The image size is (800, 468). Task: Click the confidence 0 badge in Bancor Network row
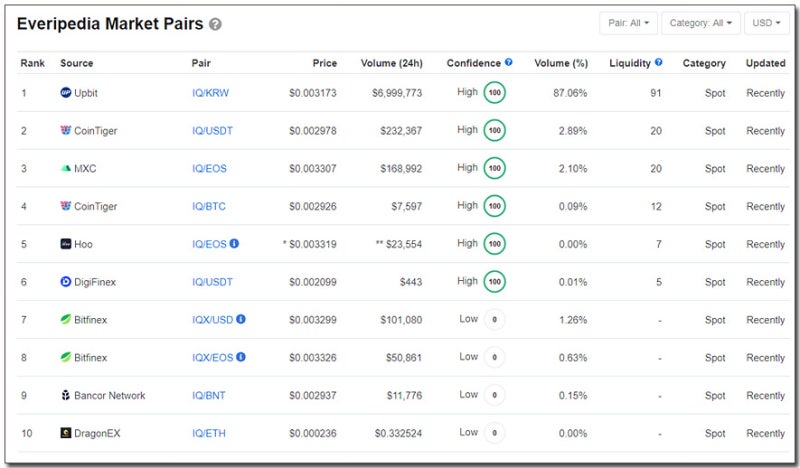(x=494, y=395)
